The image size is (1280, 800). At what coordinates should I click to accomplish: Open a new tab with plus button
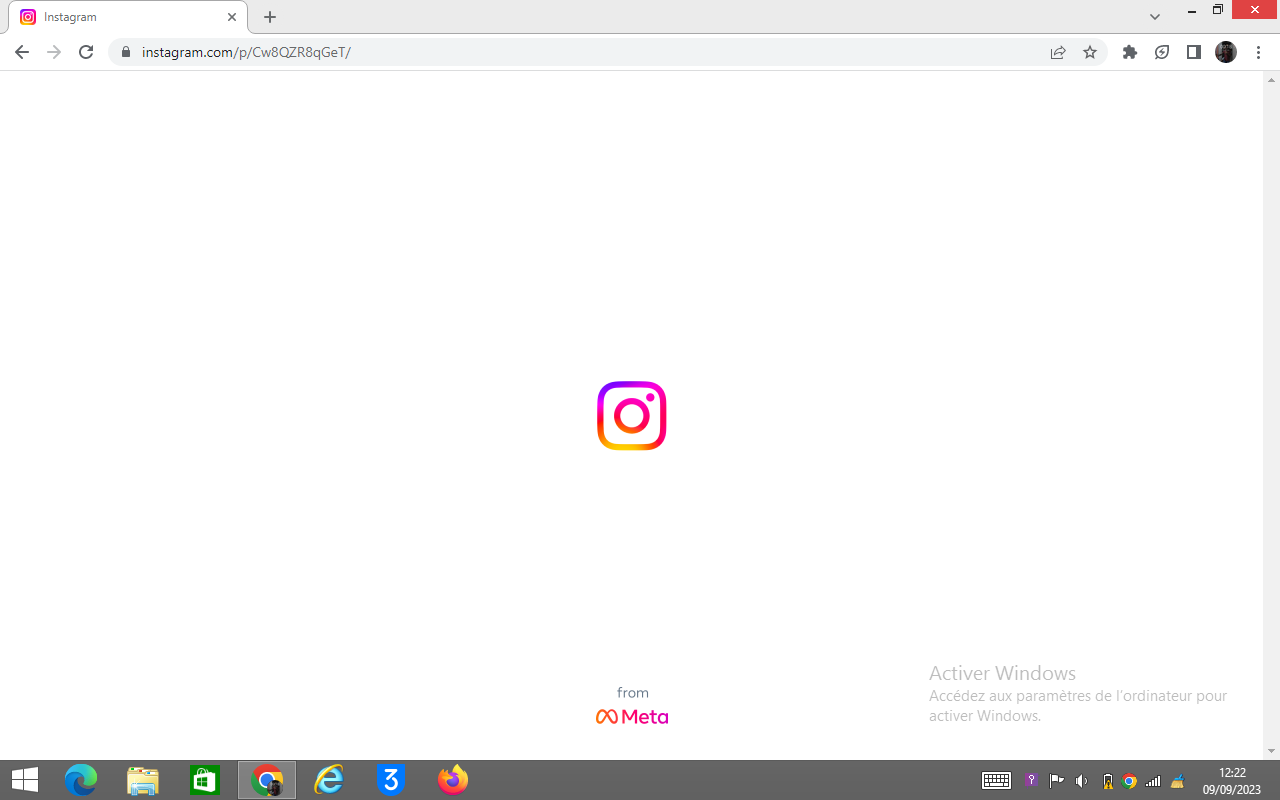click(270, 17)
